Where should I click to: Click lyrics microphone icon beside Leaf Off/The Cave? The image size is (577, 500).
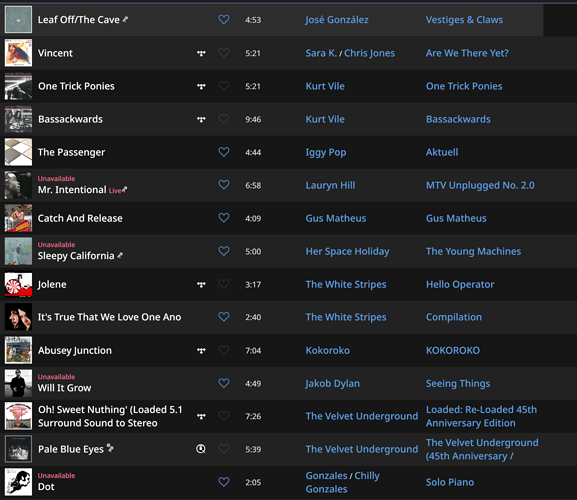pos(125,19)
